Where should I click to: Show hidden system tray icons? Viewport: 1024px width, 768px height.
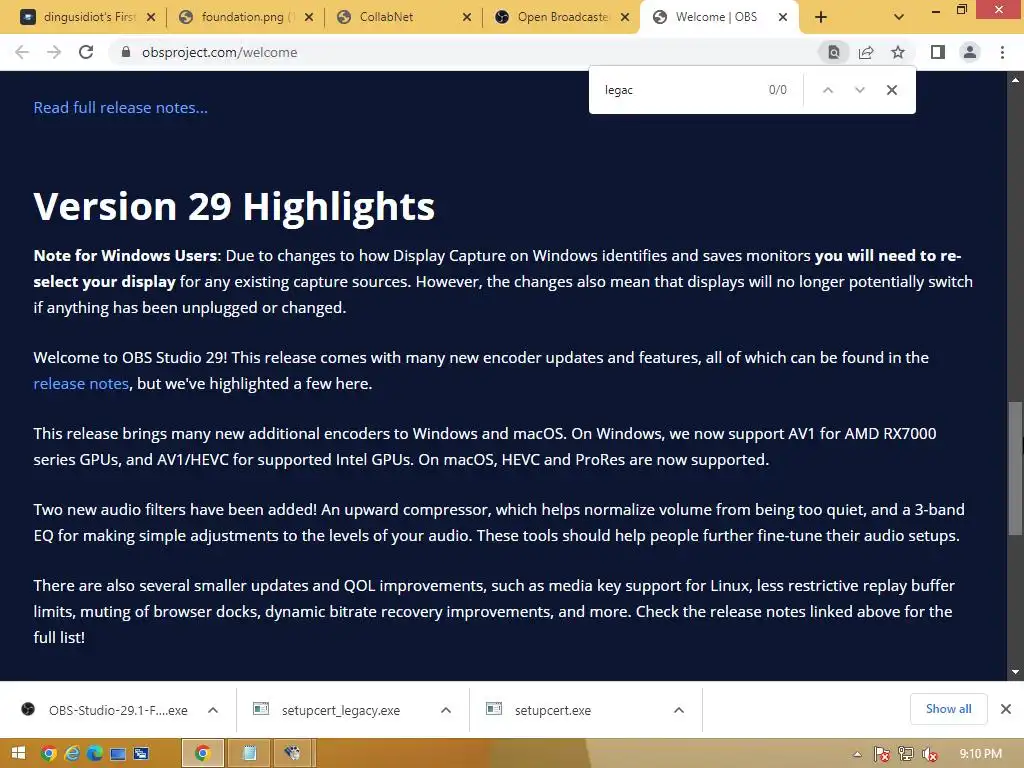pyautogui.click(x=857, y=754)
